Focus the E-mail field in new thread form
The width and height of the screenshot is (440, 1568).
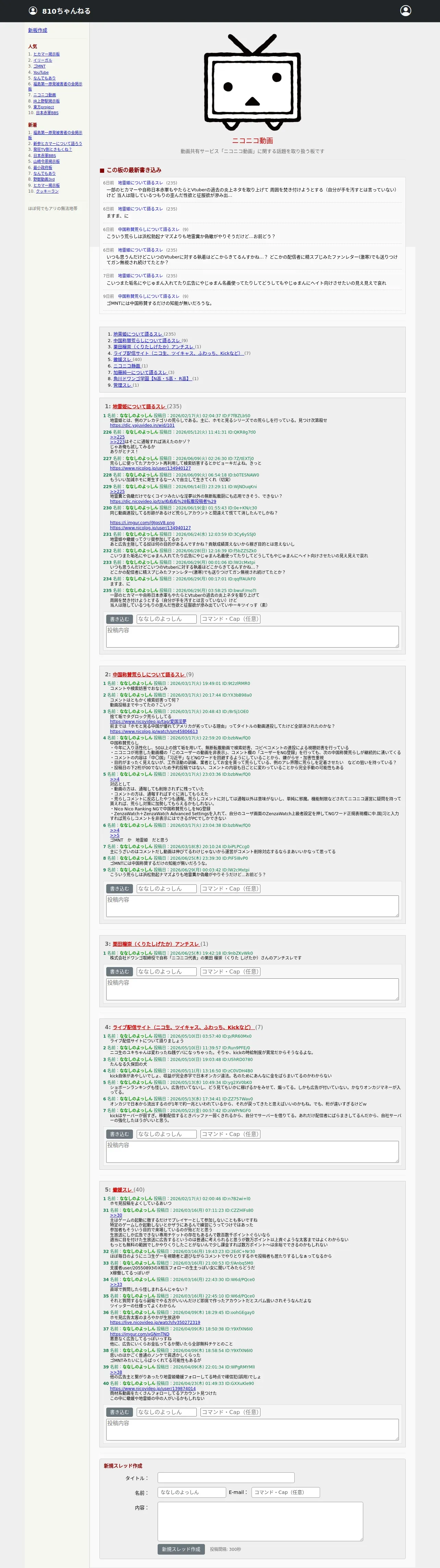pyautogui.click(x=285, y=1492)
